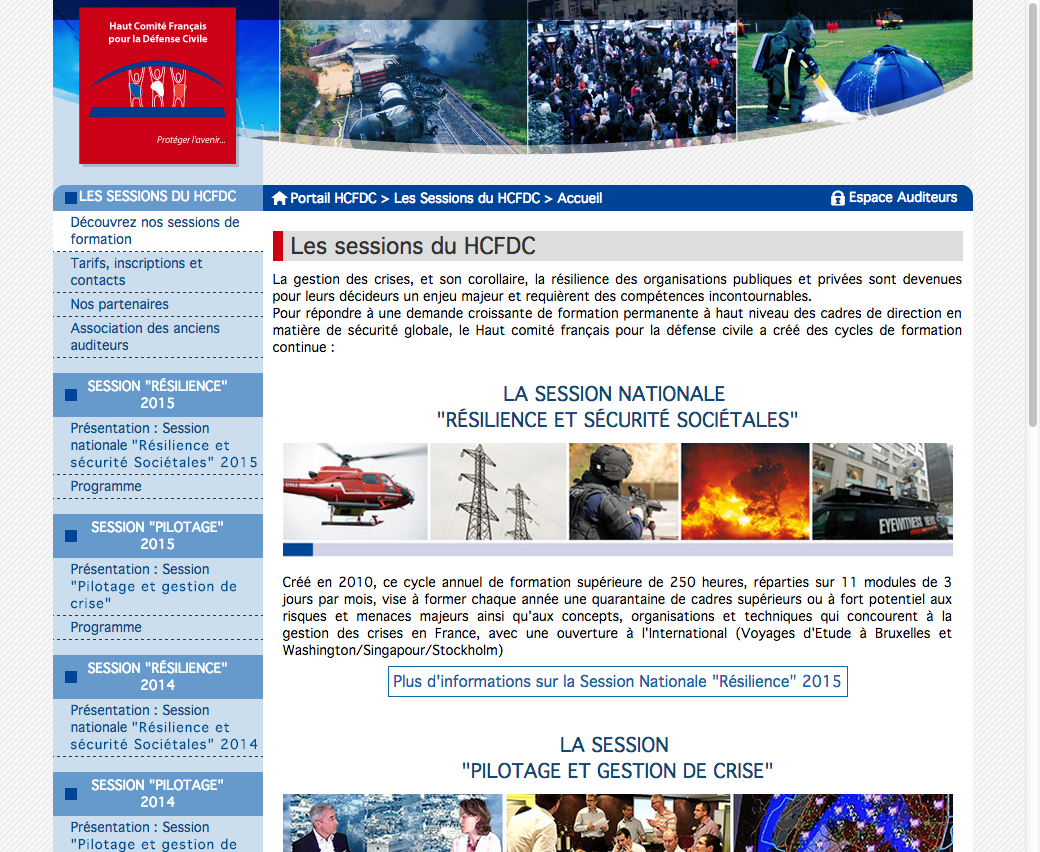Open Programme under Résilience 2015
Screen dimensions: 1040x852
pyautogui.click(x=158, y=487)
